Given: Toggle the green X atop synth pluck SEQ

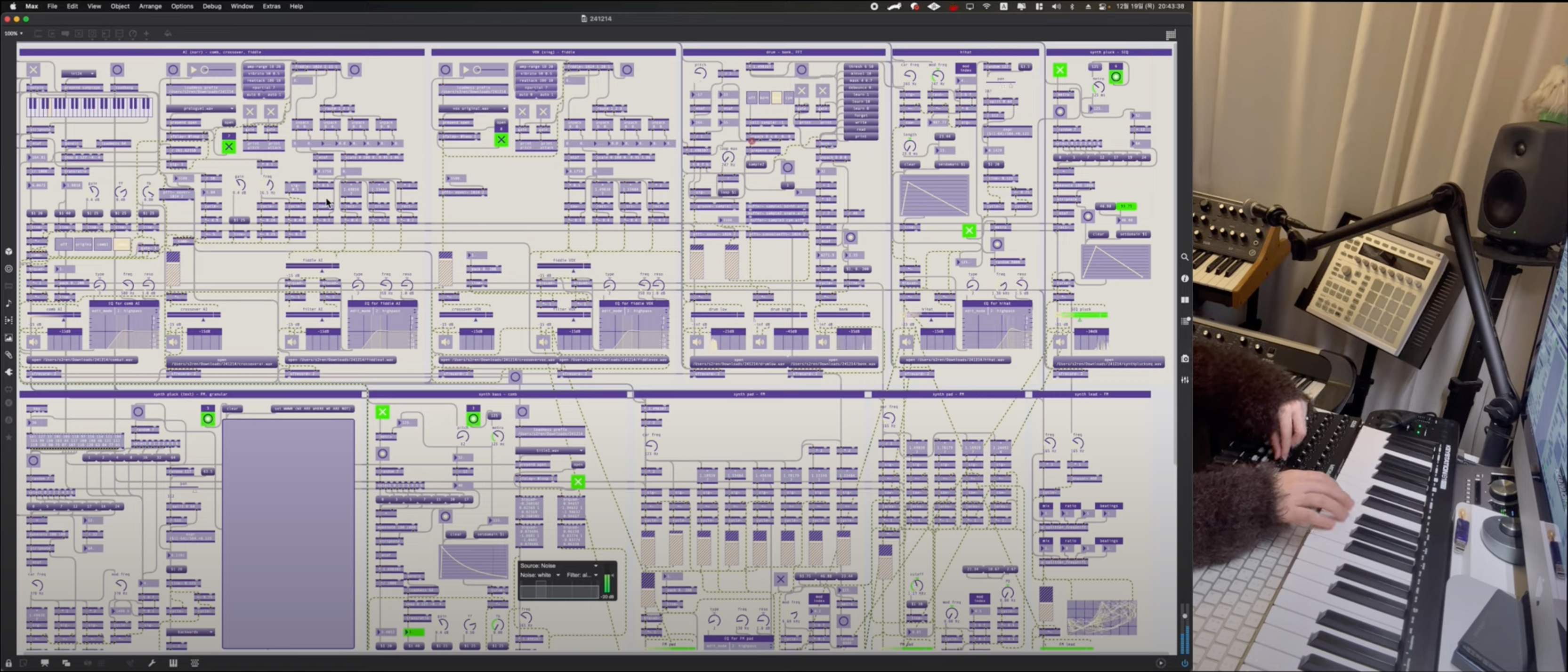Looking at the screenshot, I should [x=1060, y=70].
